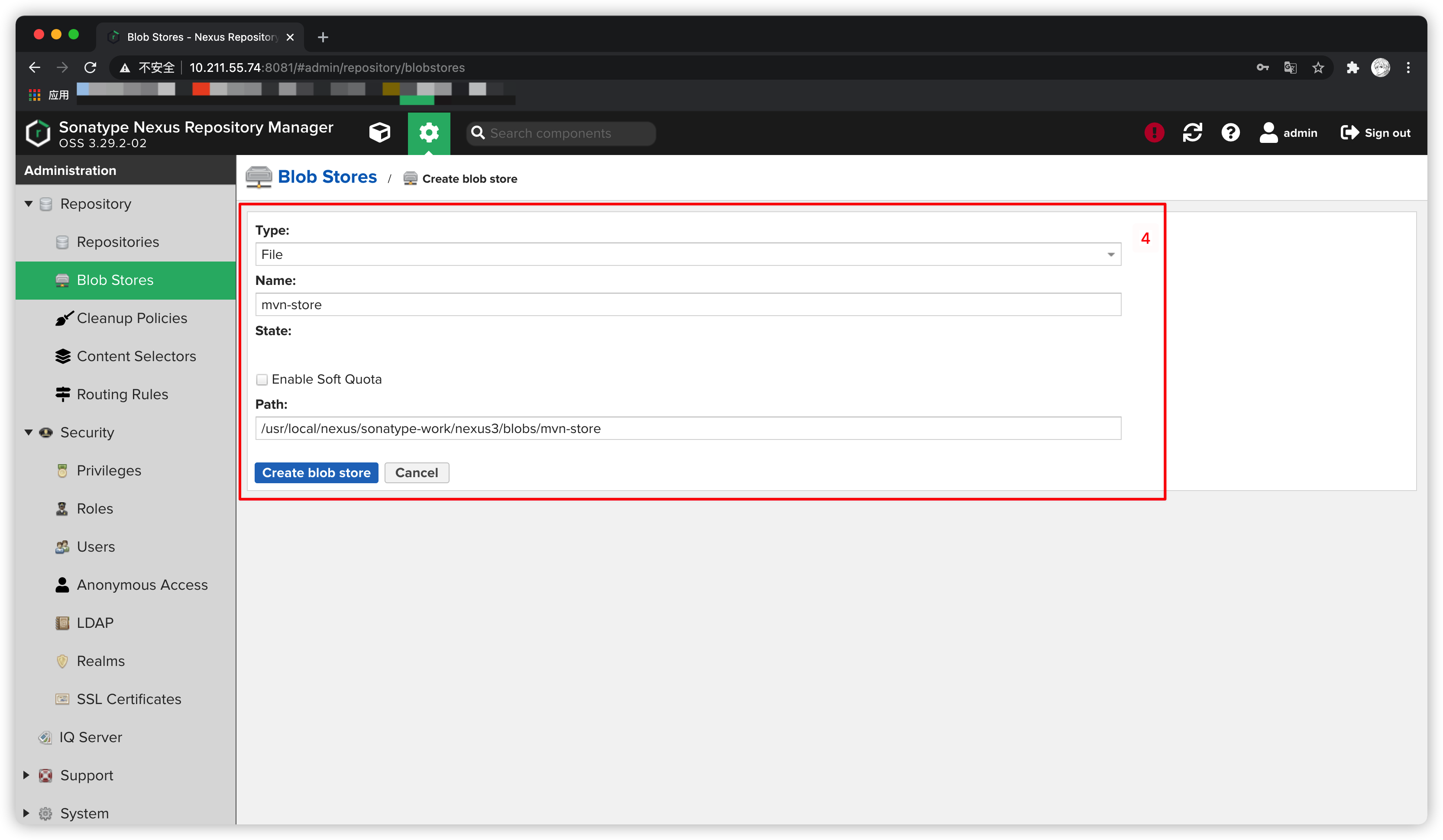Click the admin user account icon
This screenshot has height=840, width=1443.
click(x=1268, y=133)
